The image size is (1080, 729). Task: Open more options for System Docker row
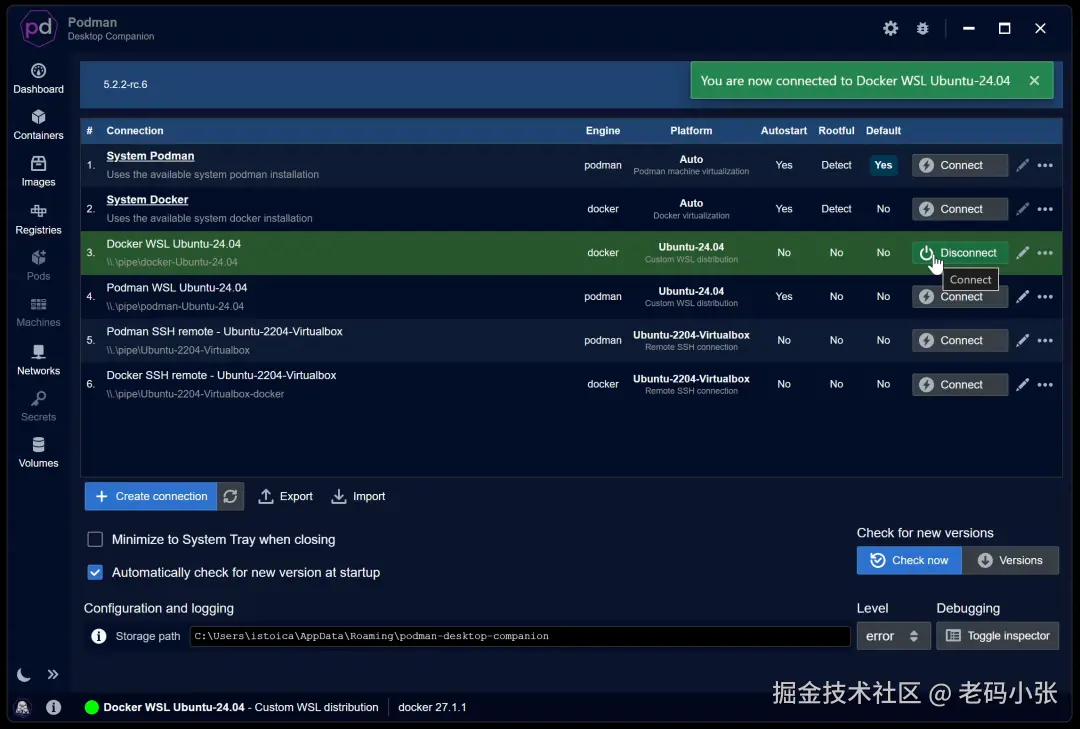pos(1045,209)
